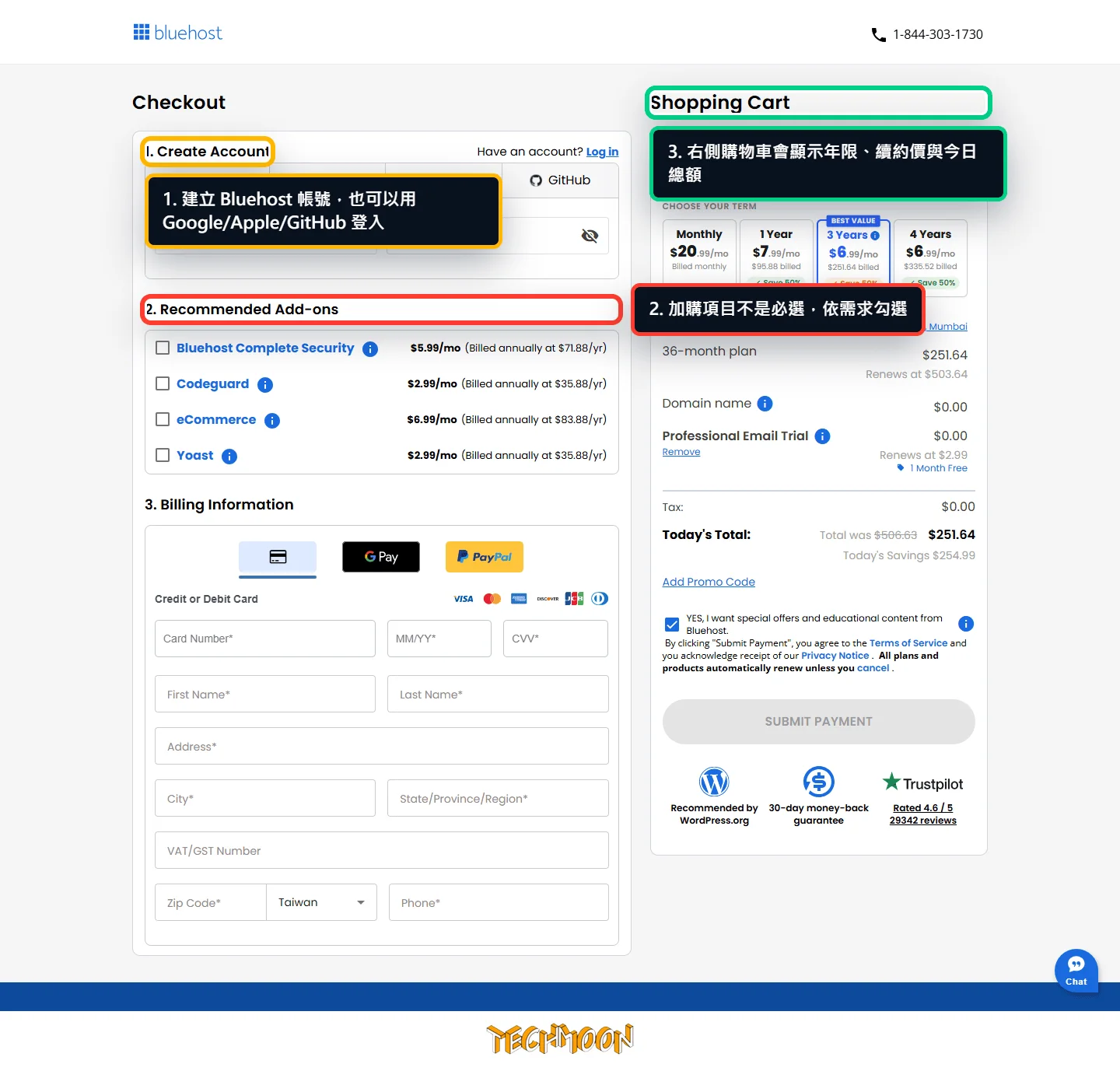Open the Trustpilot rated 4.6/5 reviews link

[x=922, y=814]
